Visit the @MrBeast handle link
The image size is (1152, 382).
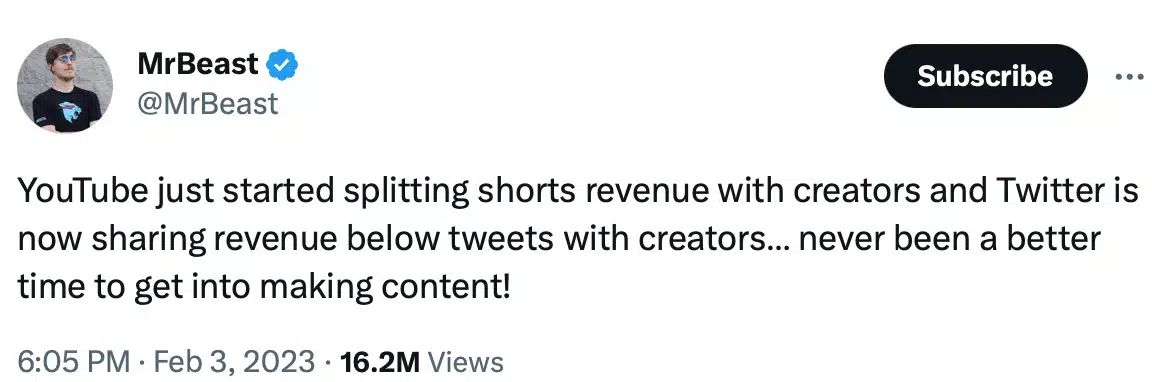[208, 104]
